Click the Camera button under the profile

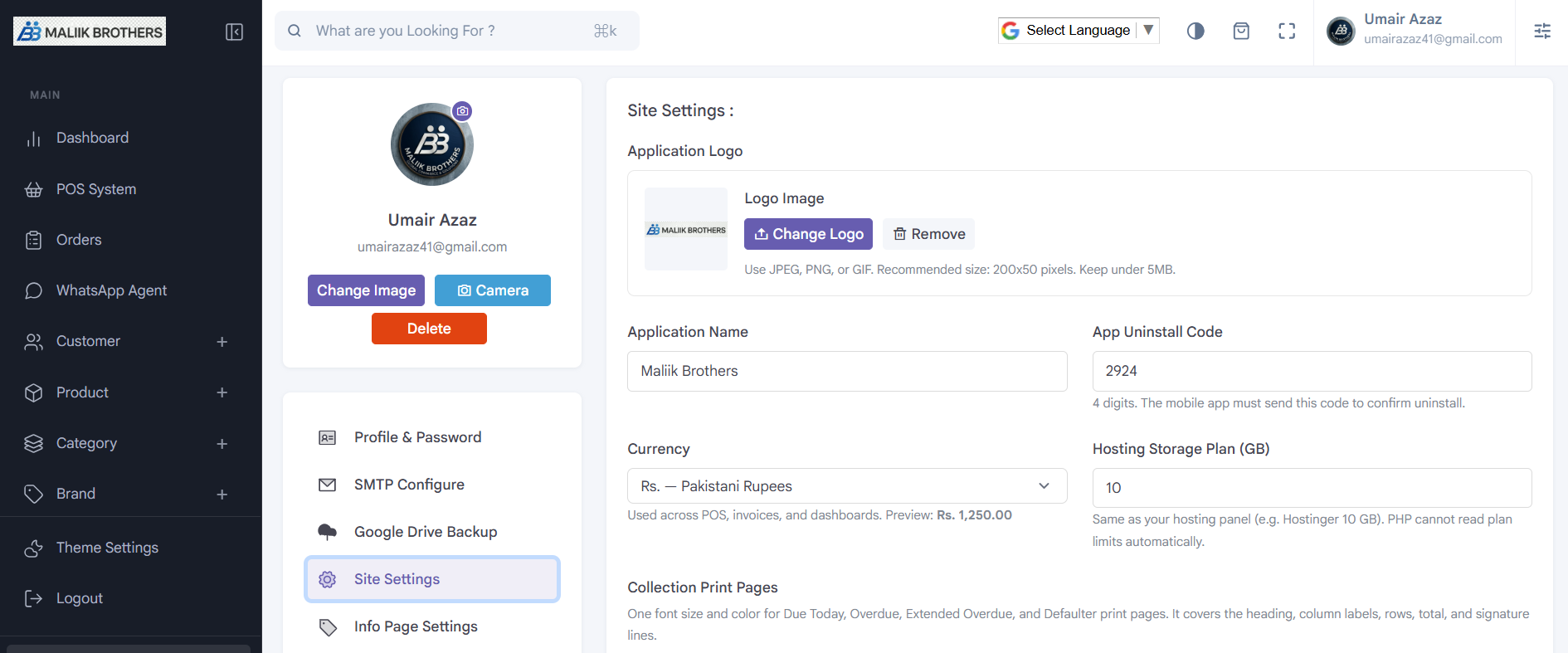click(493, 290)
